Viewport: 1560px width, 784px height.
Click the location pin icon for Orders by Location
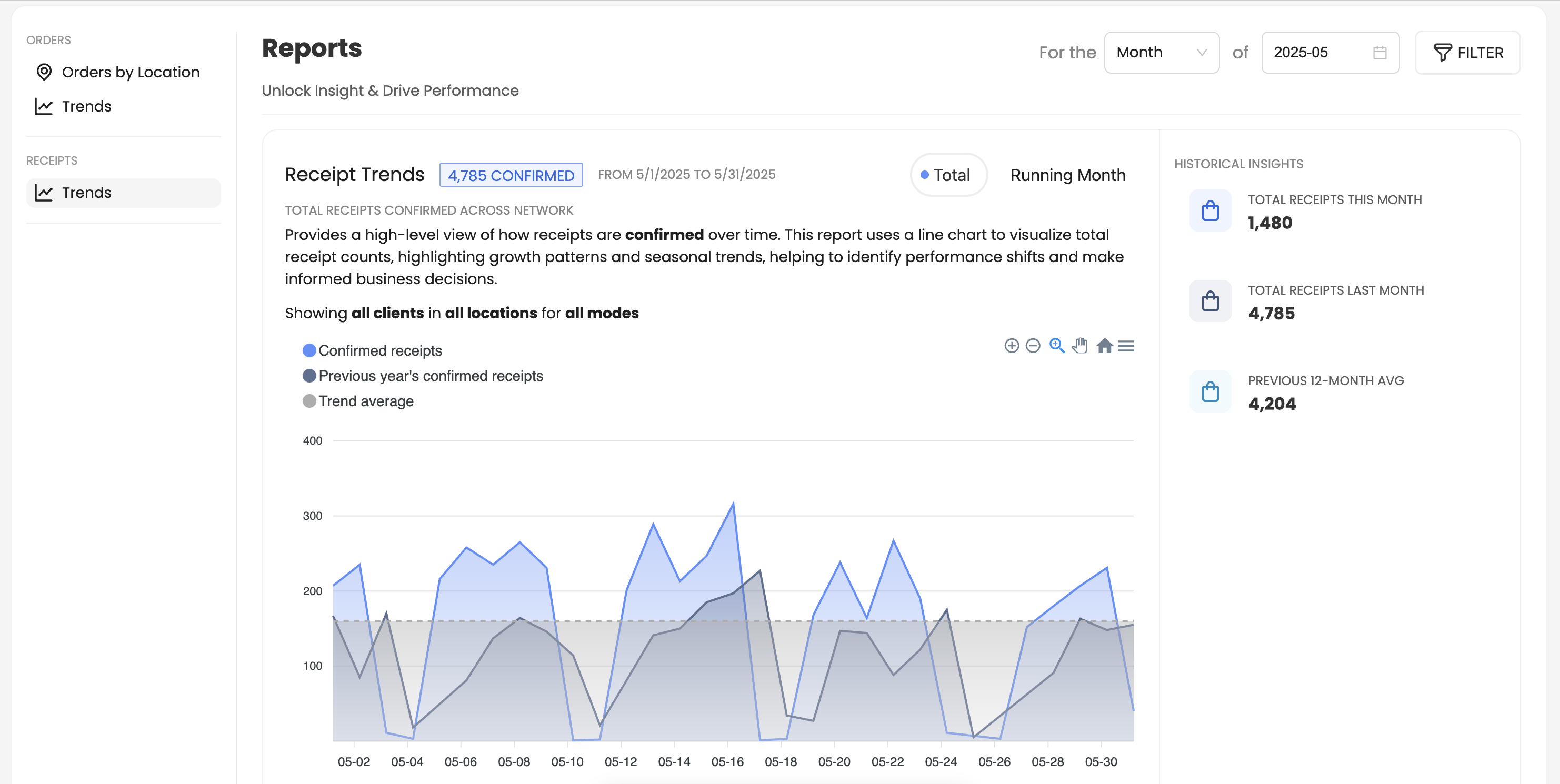coord(44,72)
